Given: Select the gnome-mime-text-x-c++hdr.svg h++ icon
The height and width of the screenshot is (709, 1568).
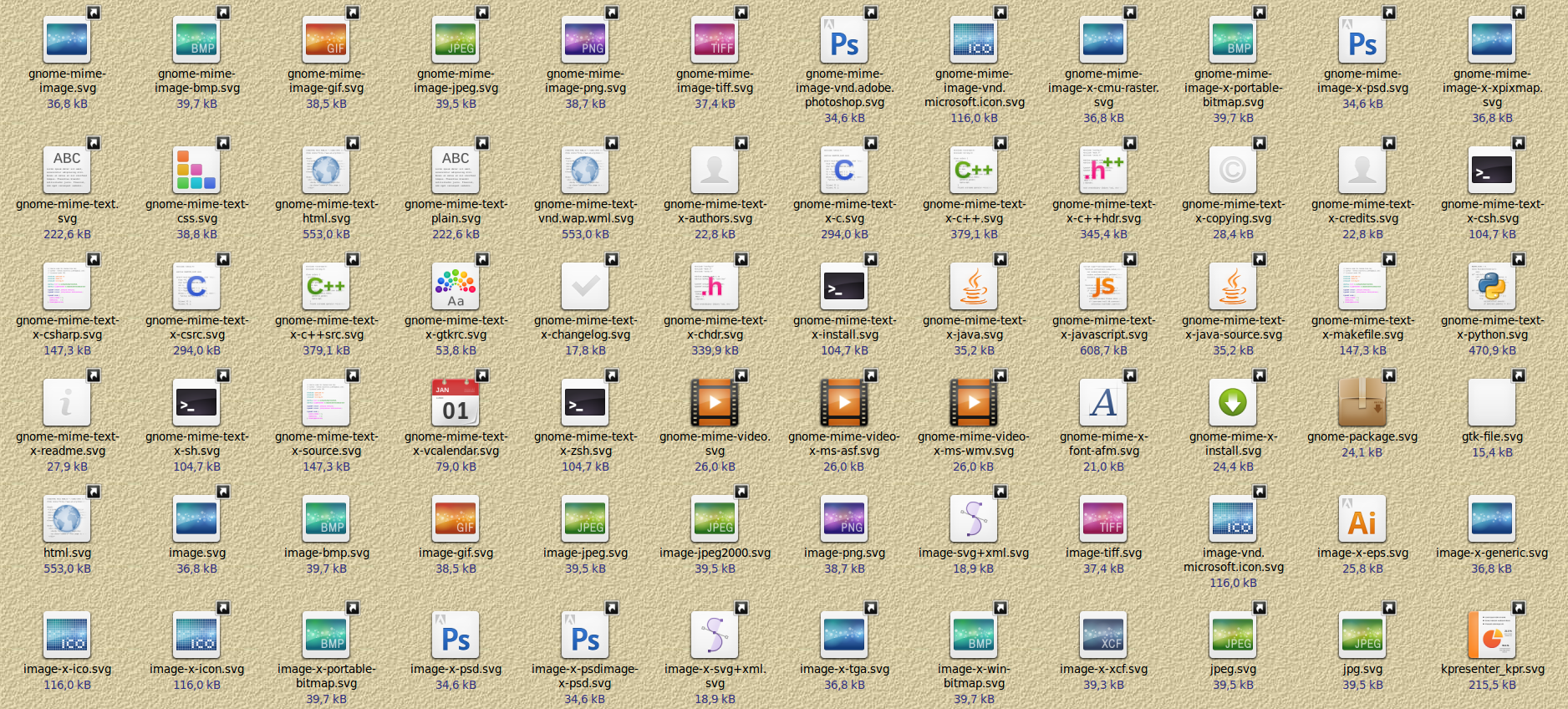Looking at the screenshot, I should [1103, 170].
